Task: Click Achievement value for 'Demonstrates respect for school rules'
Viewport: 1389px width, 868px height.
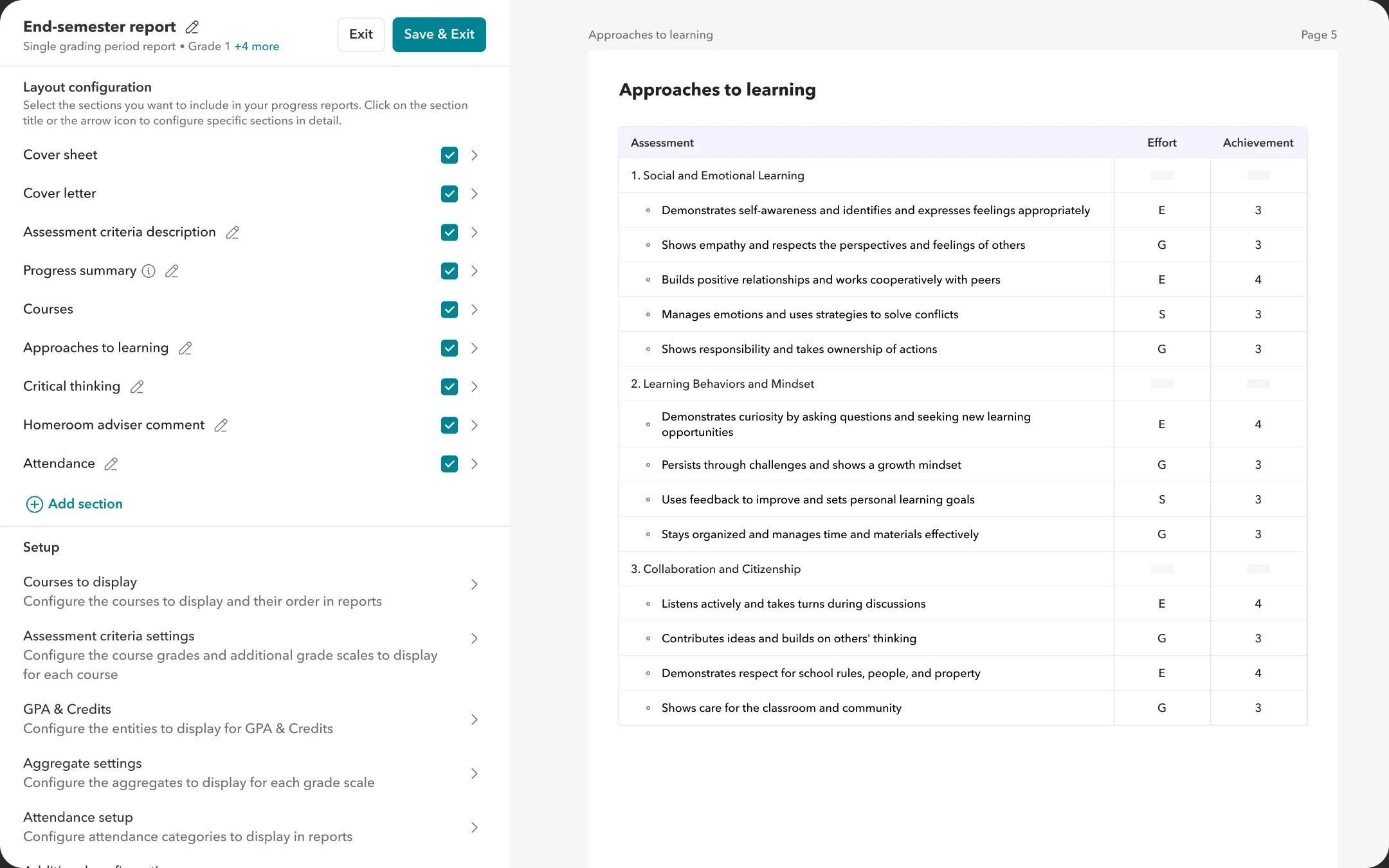Action: point(1258,673)
